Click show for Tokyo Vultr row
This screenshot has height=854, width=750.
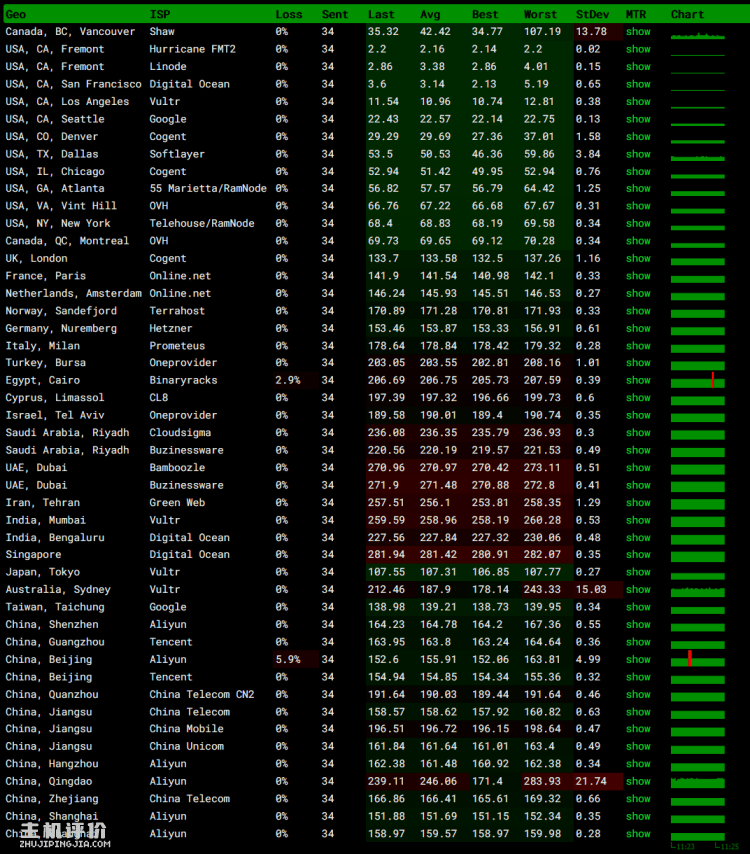(638, 572)
